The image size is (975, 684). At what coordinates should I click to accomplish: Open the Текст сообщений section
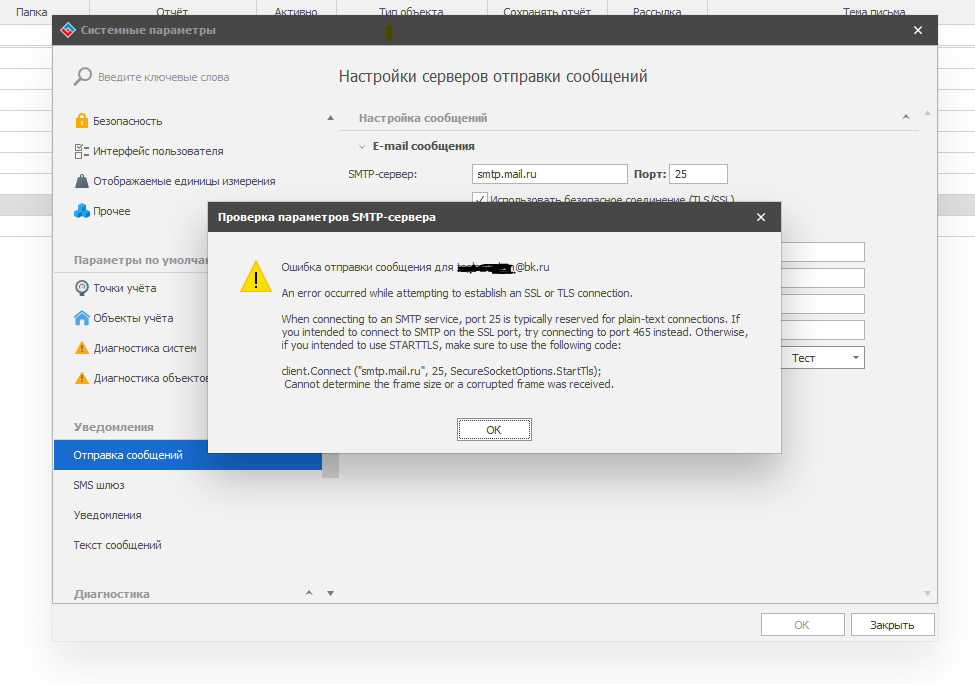pos(117,545)
